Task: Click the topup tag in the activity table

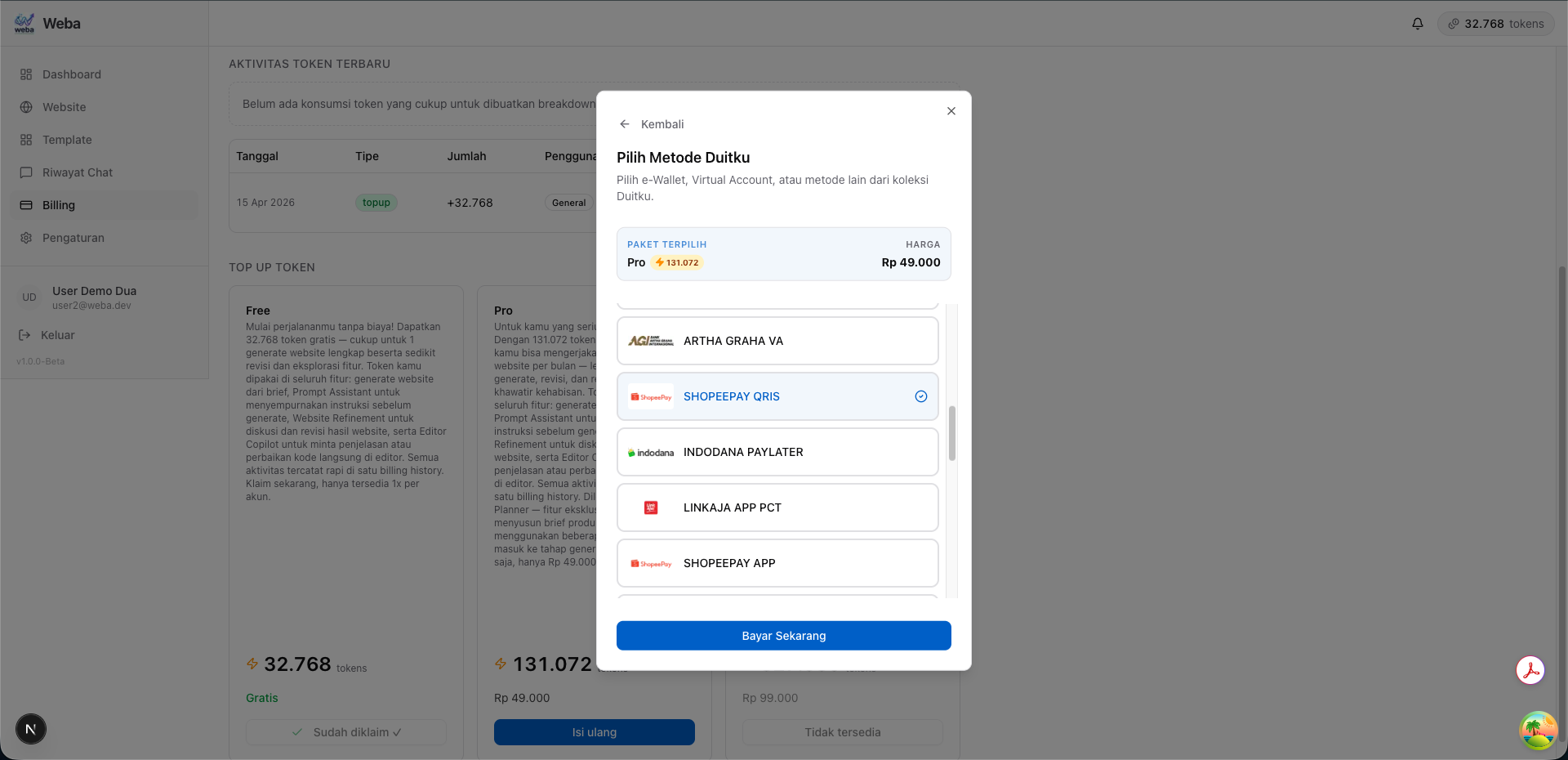Action: [x=376, y=203]
